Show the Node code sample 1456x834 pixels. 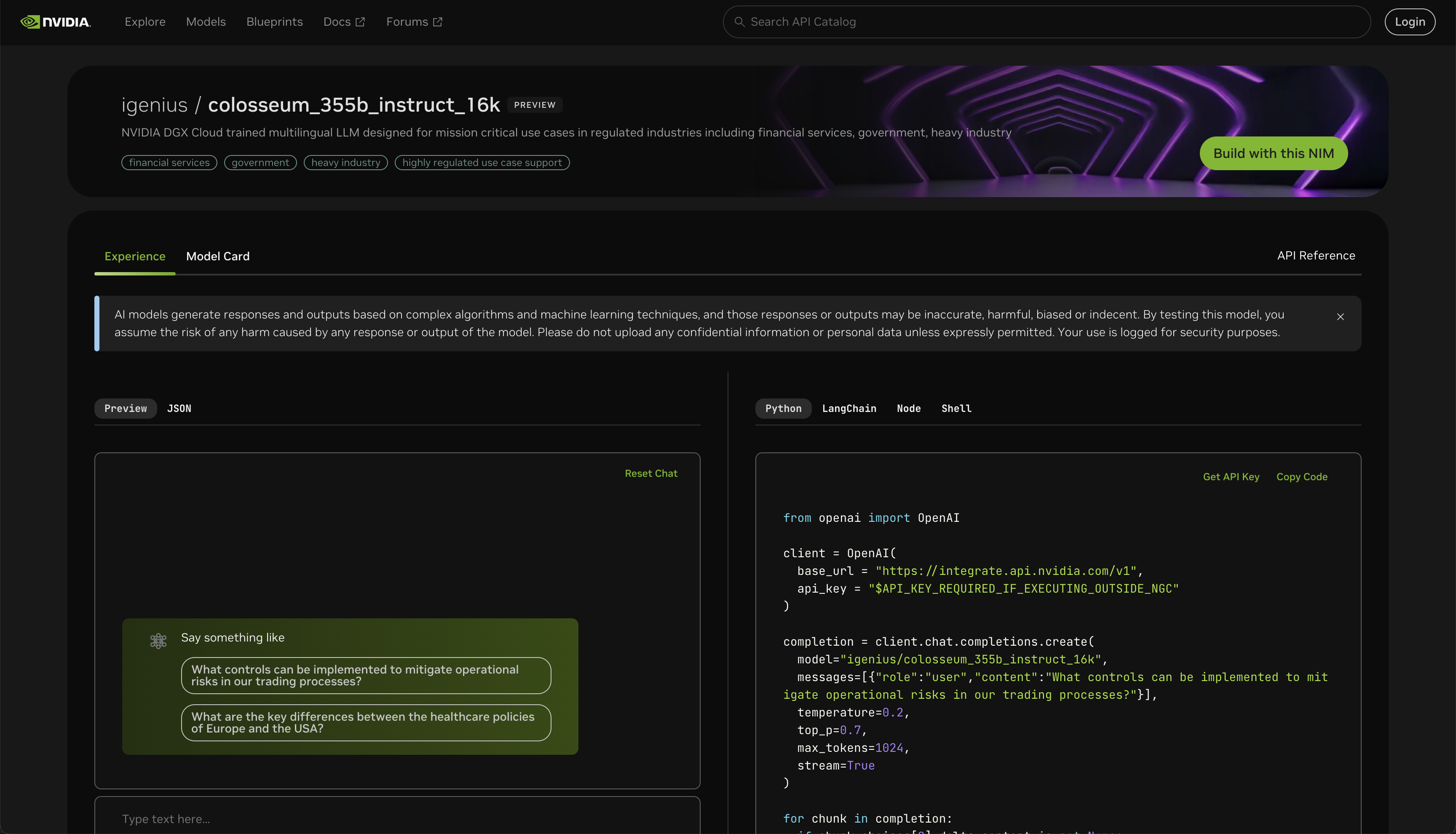pyautogui.click(x=908, y=409)
